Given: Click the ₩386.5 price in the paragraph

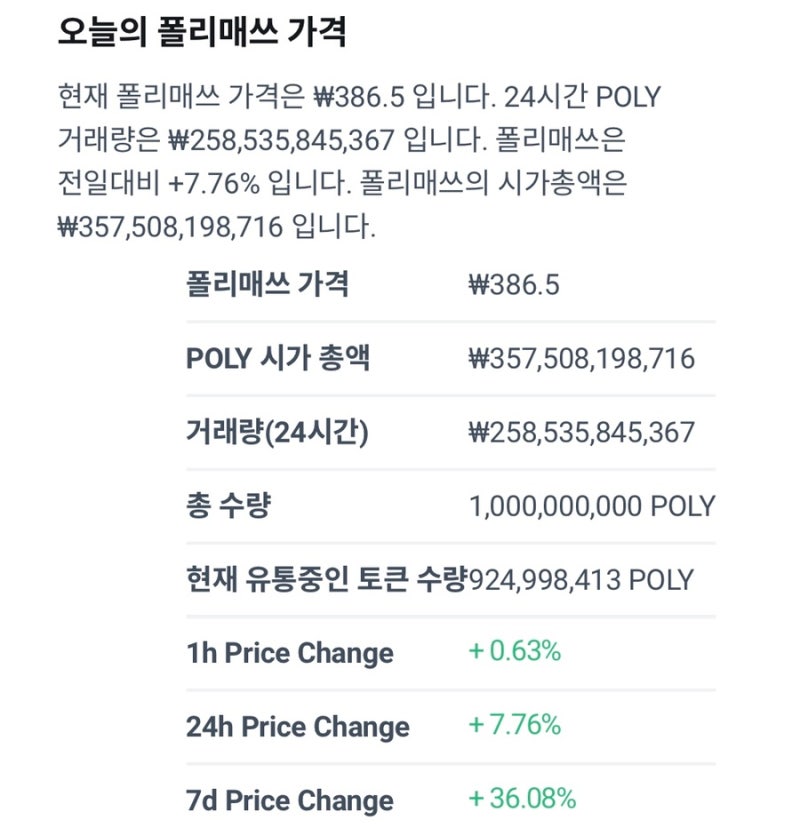Looking at the screenshot, I should coord(359,97).
